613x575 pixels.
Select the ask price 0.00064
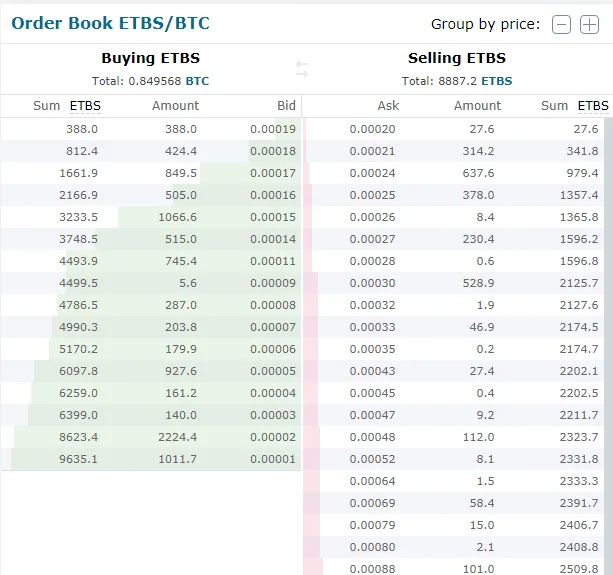click(372, 481)
